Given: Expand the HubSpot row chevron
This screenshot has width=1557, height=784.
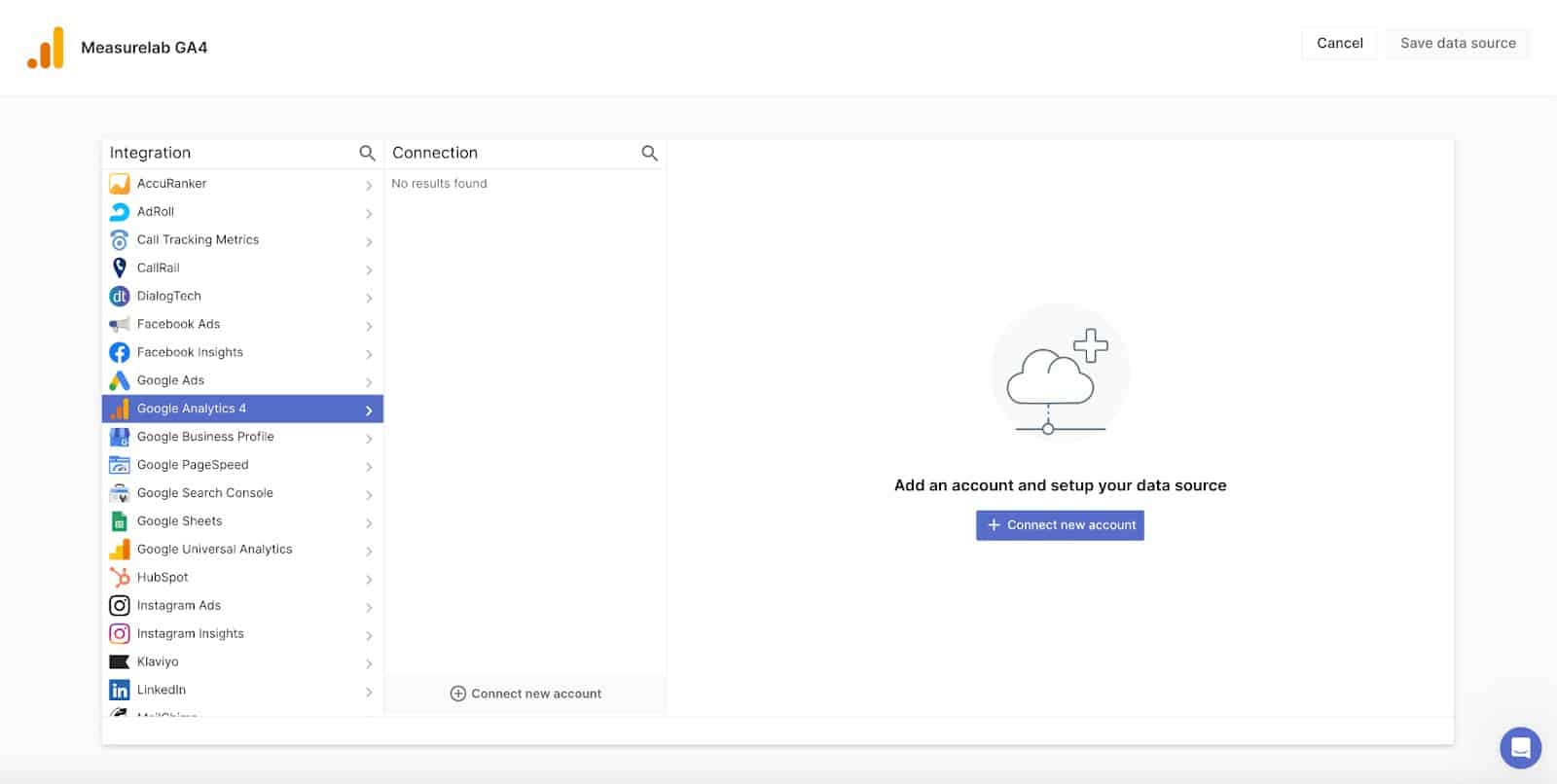Looking at the screenshot, I should (369, 580).
